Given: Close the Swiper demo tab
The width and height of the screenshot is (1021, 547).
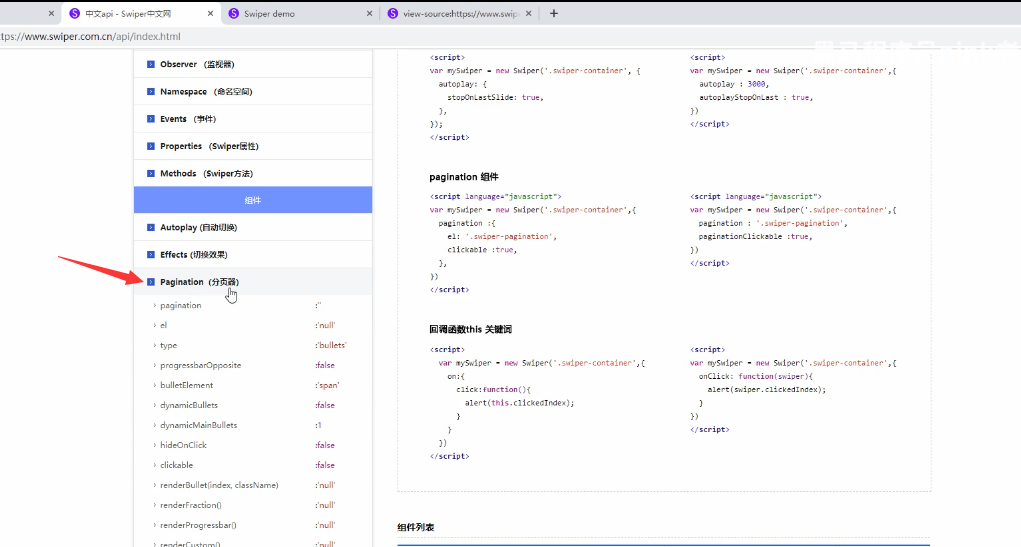Looking at the screenshot, I should tap(369, 13).
